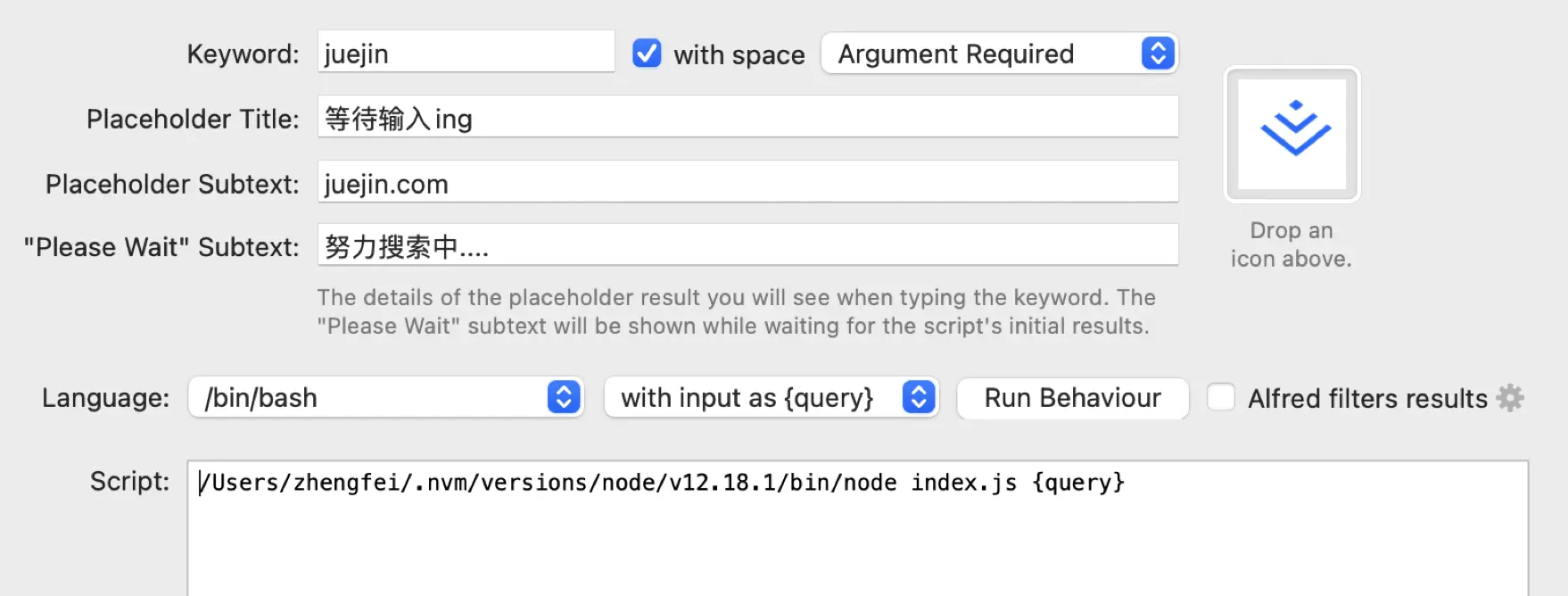Open the Argument Required dropdown
The width and height of the screenshot is (1568, 596).
pos(999,54)
